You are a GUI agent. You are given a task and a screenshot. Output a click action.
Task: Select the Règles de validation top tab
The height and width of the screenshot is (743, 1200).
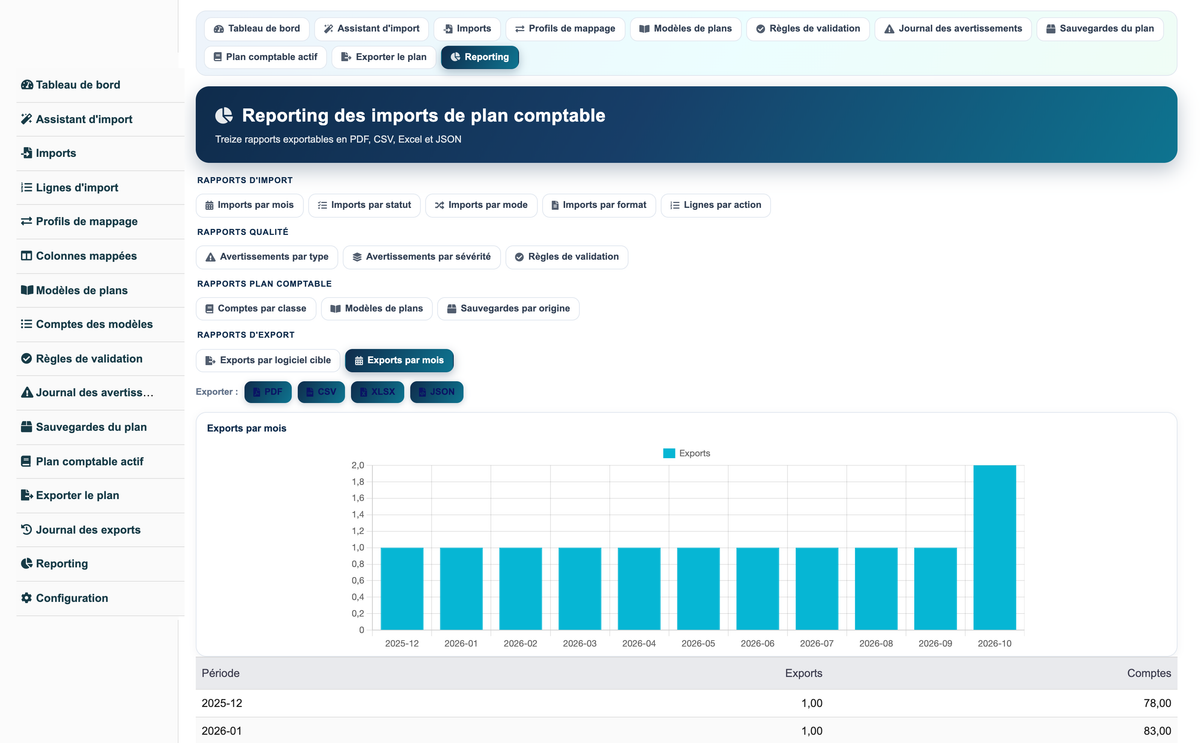[808, 29]
